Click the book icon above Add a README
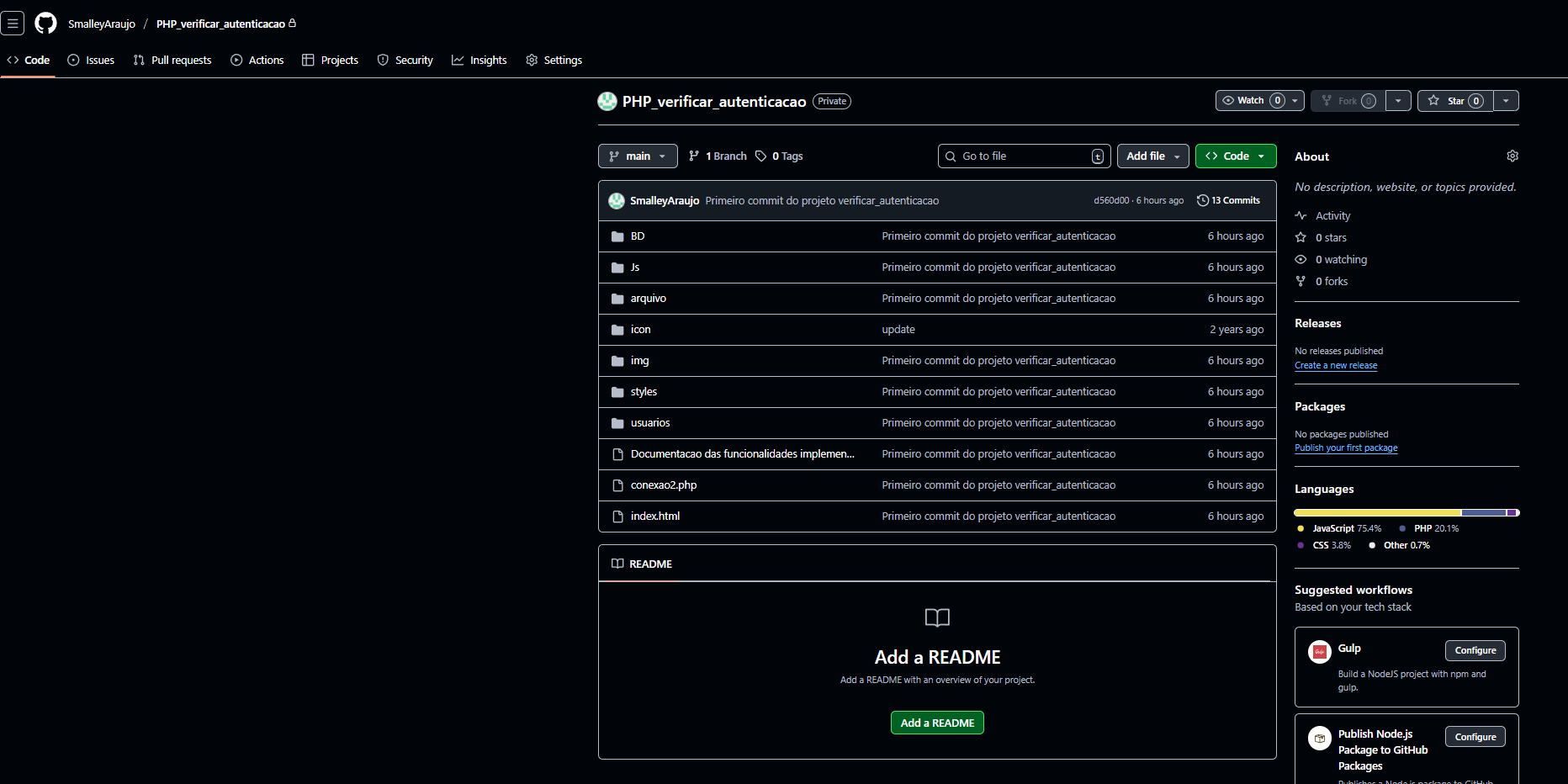Viewport: 1568px width, 784px height. 937,618
